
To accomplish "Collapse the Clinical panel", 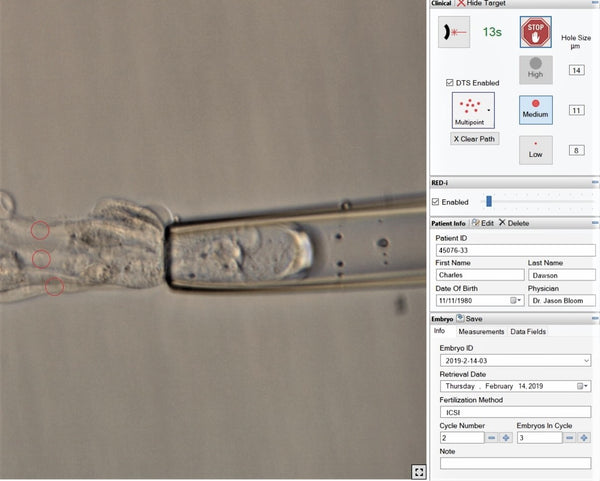I will pos(594,4).
